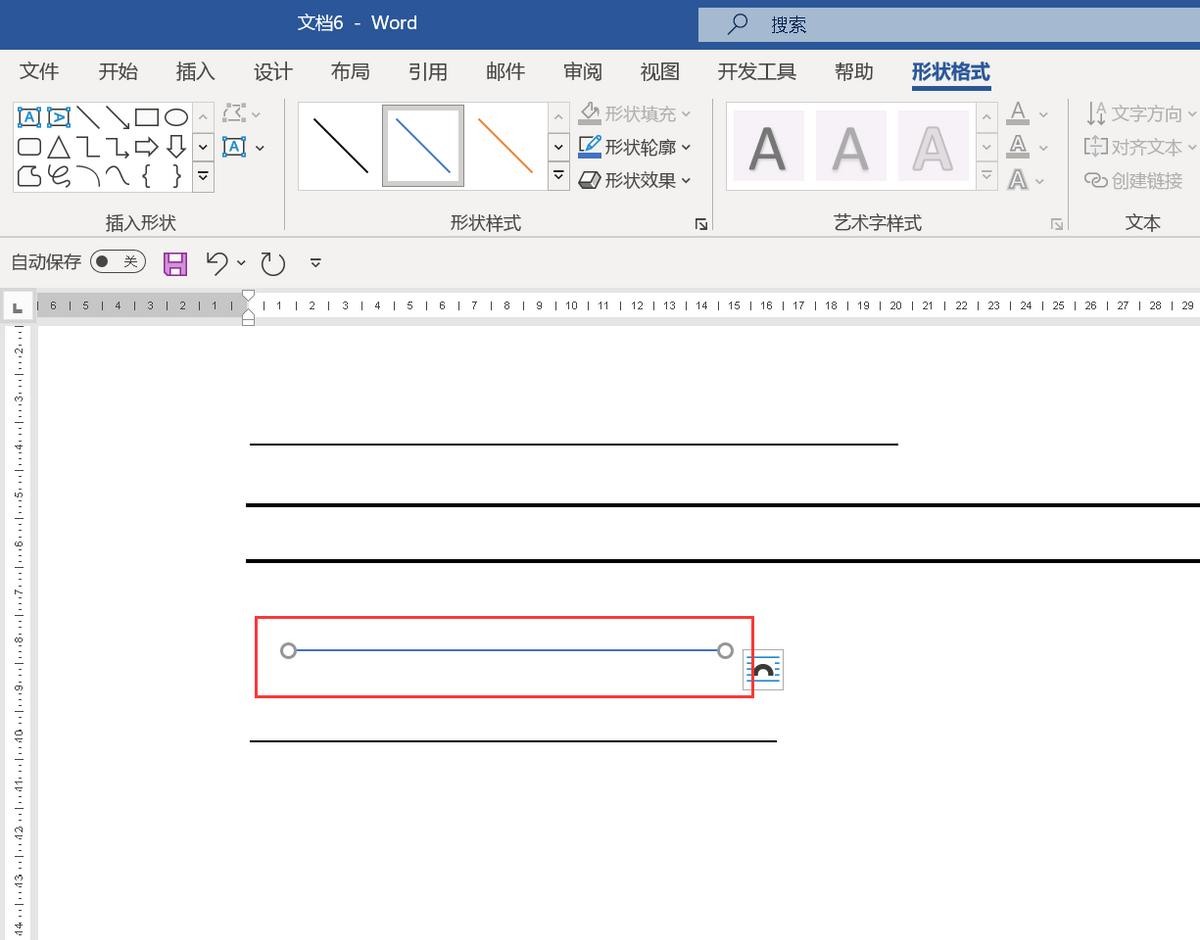Pick the isosceles triangle shape
Viewport: 1200px width, 940px height.
coord(59,147)
